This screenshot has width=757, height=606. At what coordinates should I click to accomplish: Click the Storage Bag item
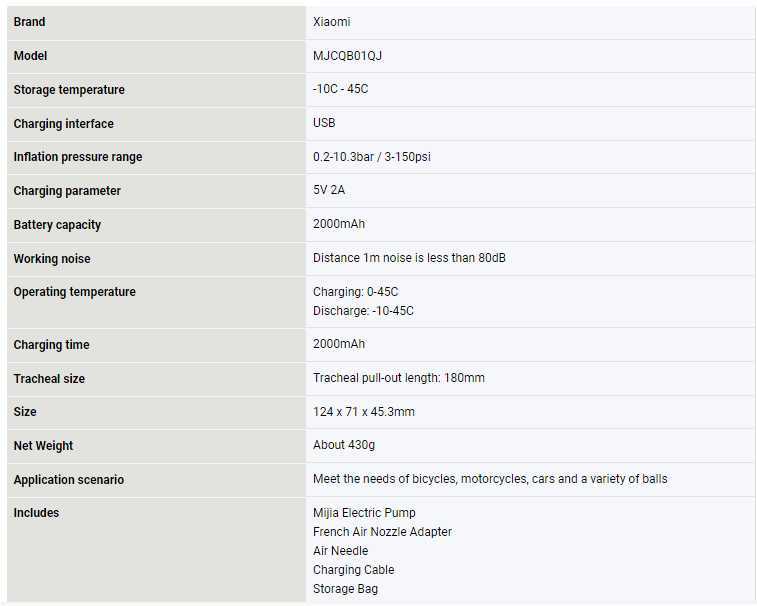(x=345, y=589)
